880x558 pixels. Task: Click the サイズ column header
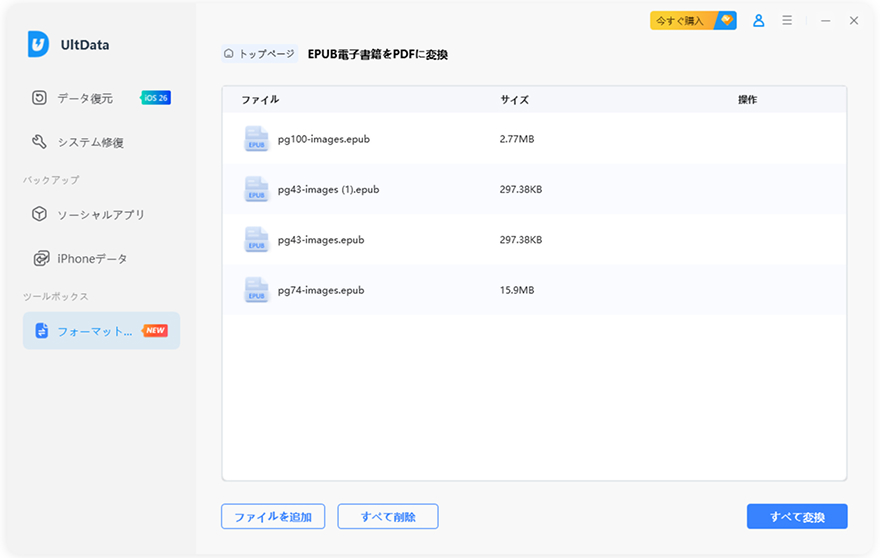514,100
